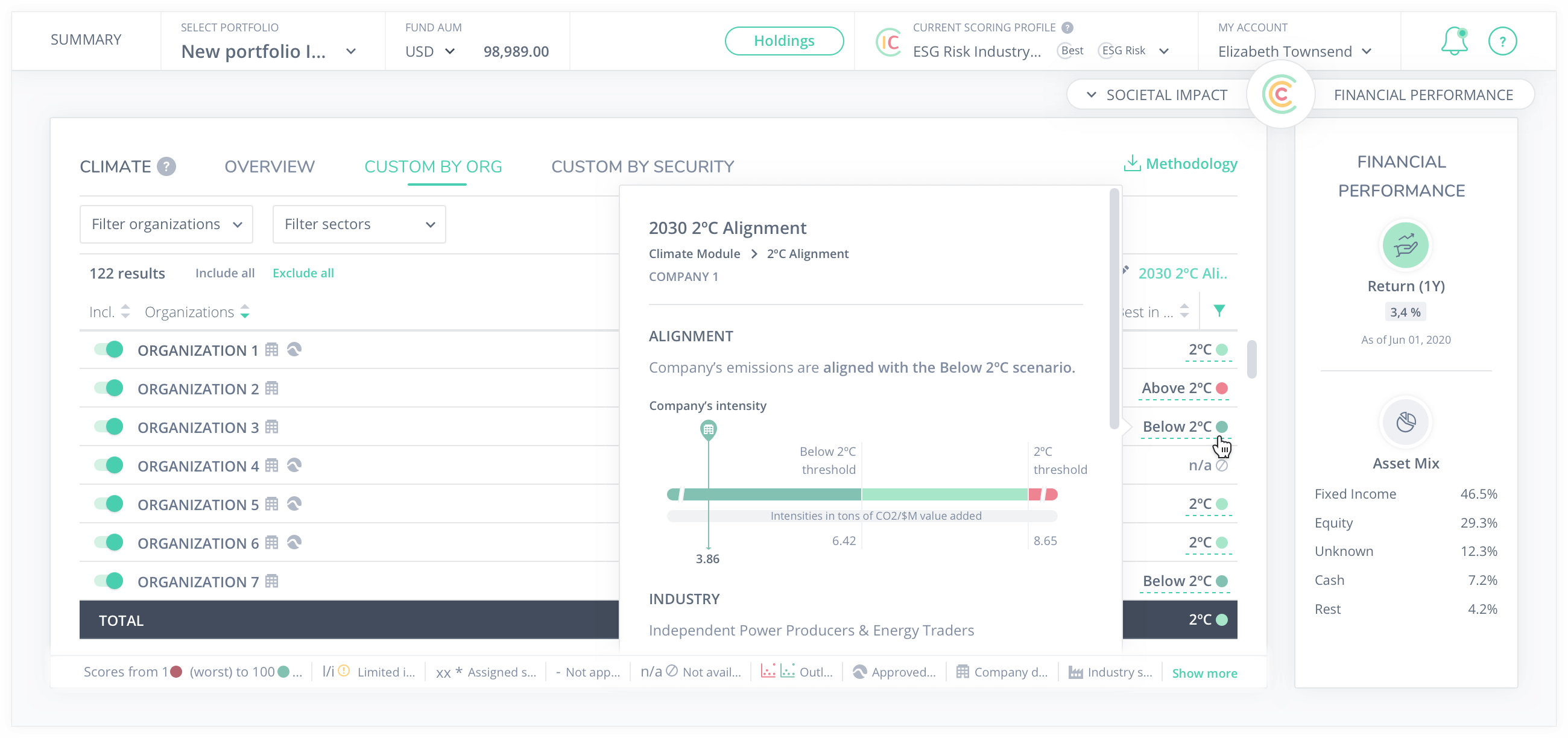The width and height of the screenshot is (1568, 738).
Task: Click the Methodology download icon
Action: [1131, 163]
